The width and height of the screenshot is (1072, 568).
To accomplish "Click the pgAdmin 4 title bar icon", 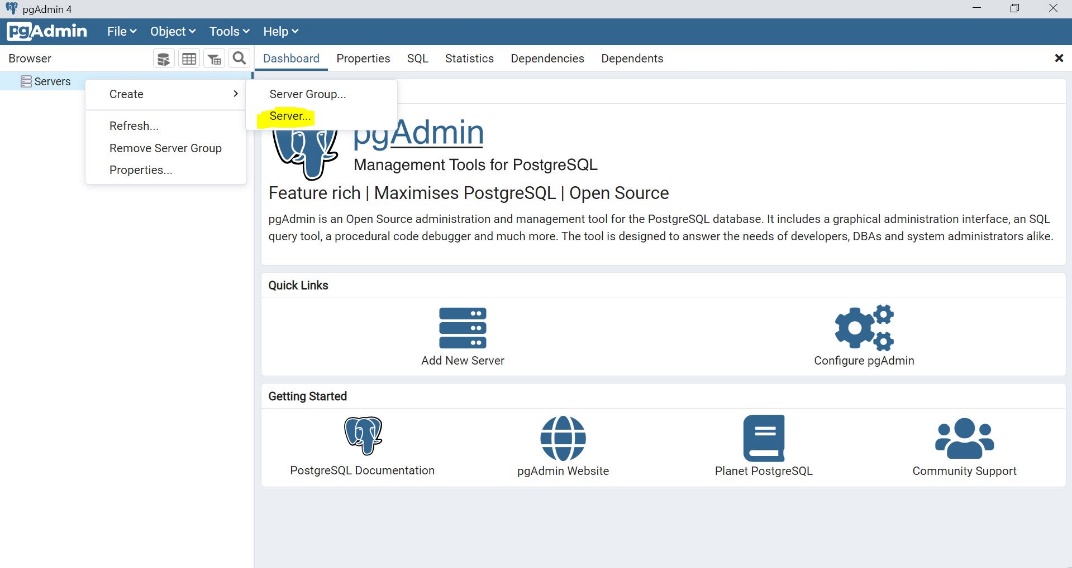I will pos(11,9).
